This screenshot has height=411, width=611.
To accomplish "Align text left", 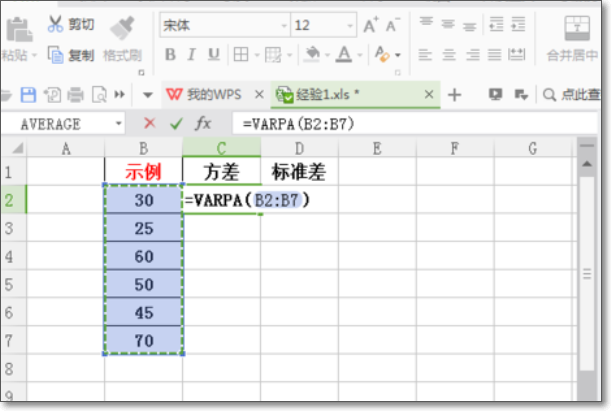I will [425, 55].
